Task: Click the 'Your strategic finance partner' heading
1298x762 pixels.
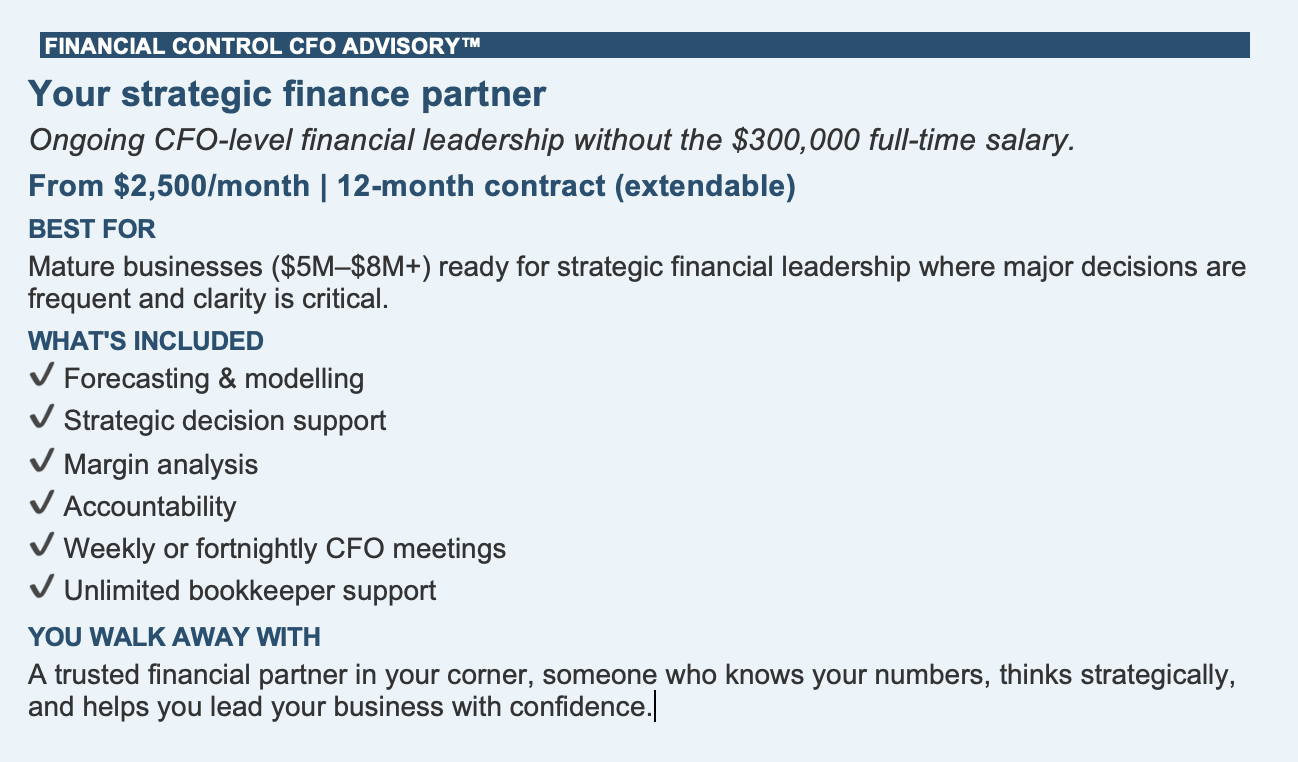Action: [287, 94]
